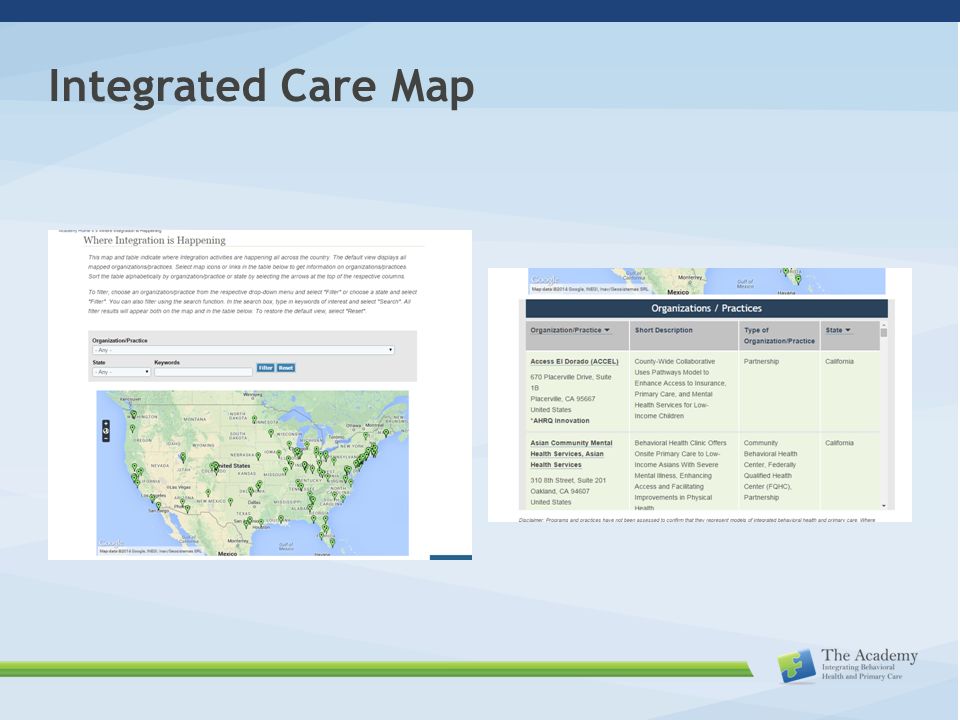Click 'Type of Organization/Practice' column header

(x=779, y=336)
